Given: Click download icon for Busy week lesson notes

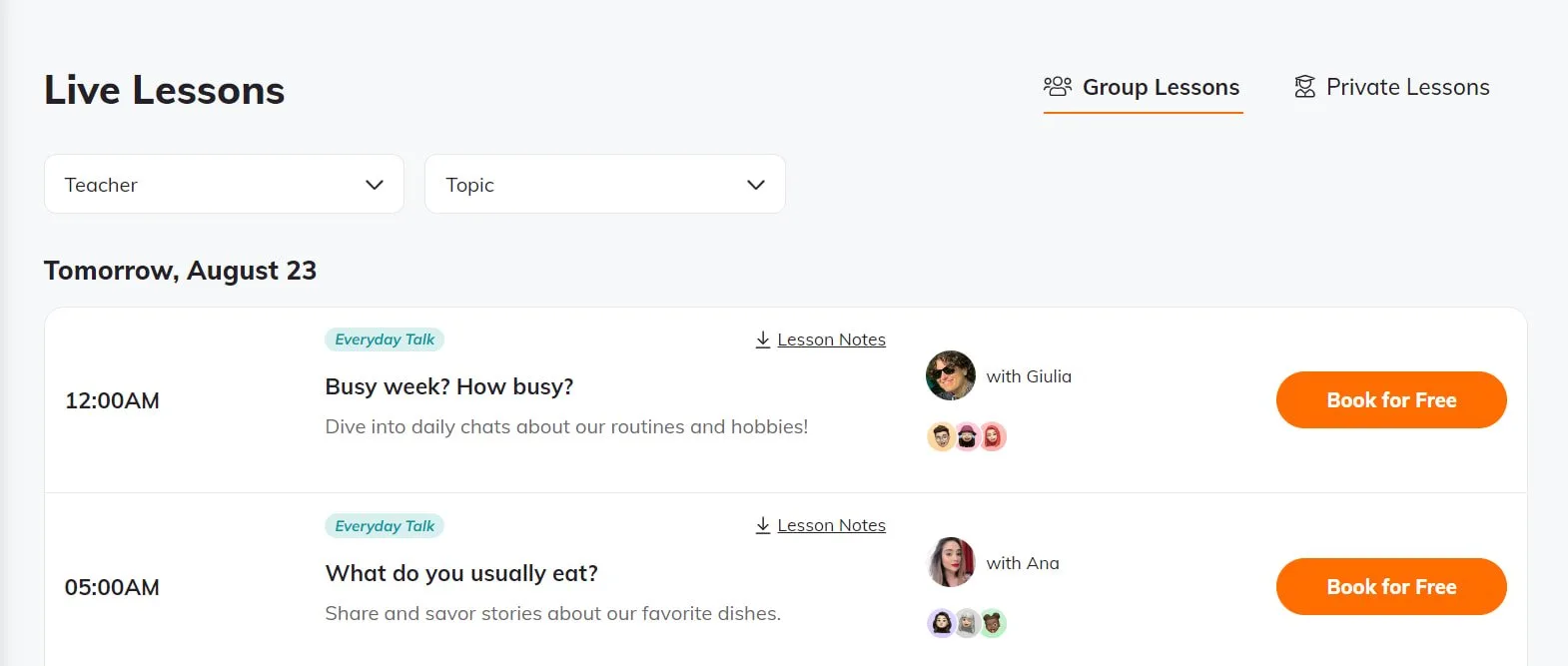Looking at the screenshot, I should (763, 339).
